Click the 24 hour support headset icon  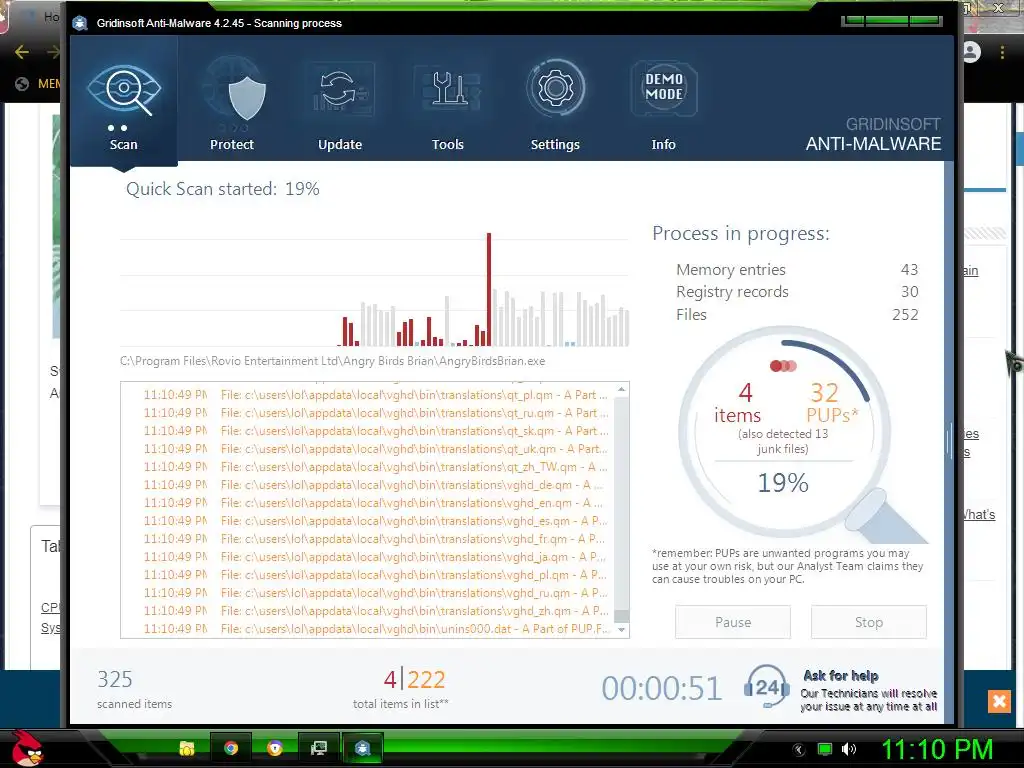pyautogui.click(x=767, y=686)
